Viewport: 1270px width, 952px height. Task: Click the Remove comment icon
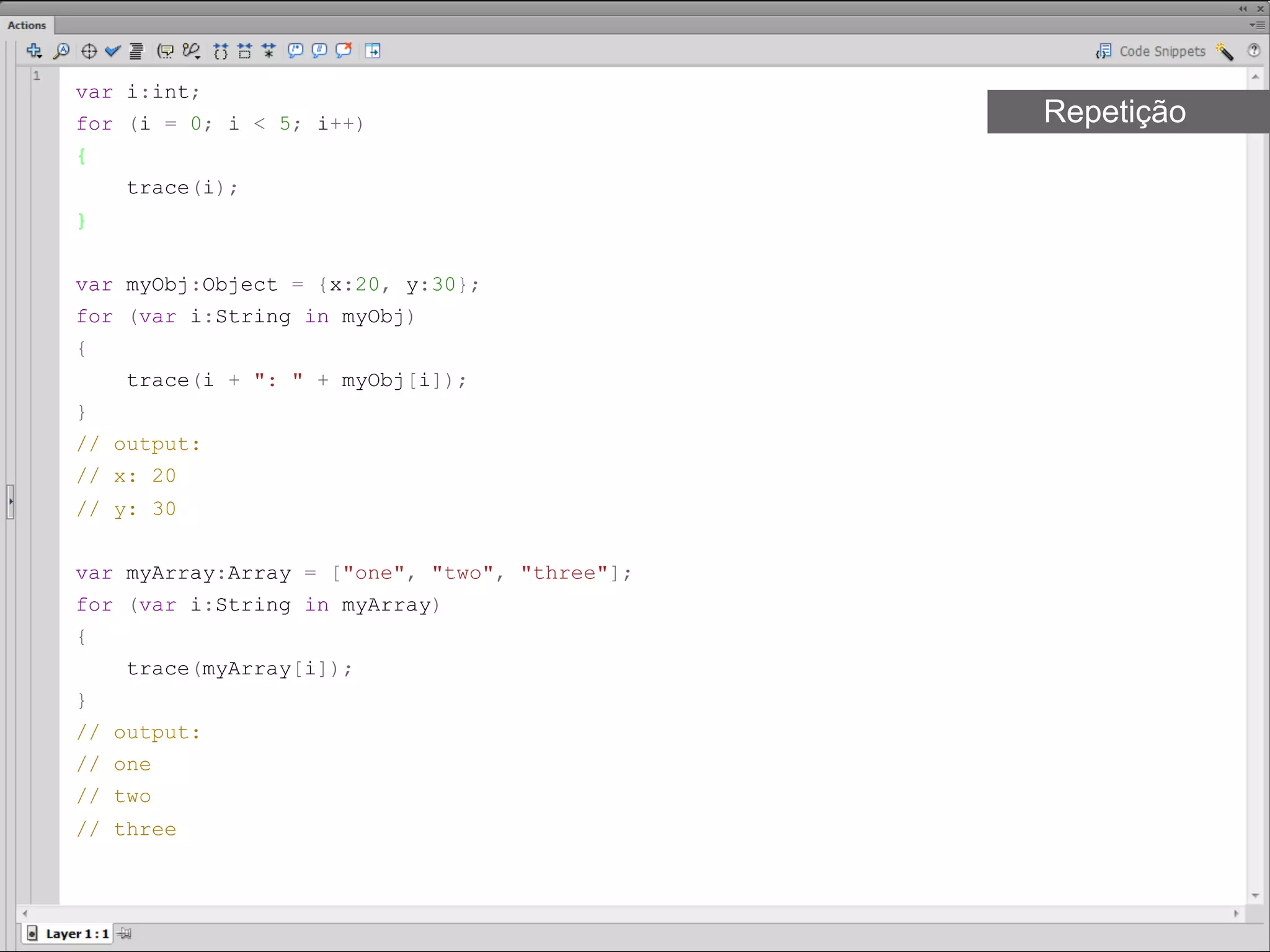click(344, 51)
